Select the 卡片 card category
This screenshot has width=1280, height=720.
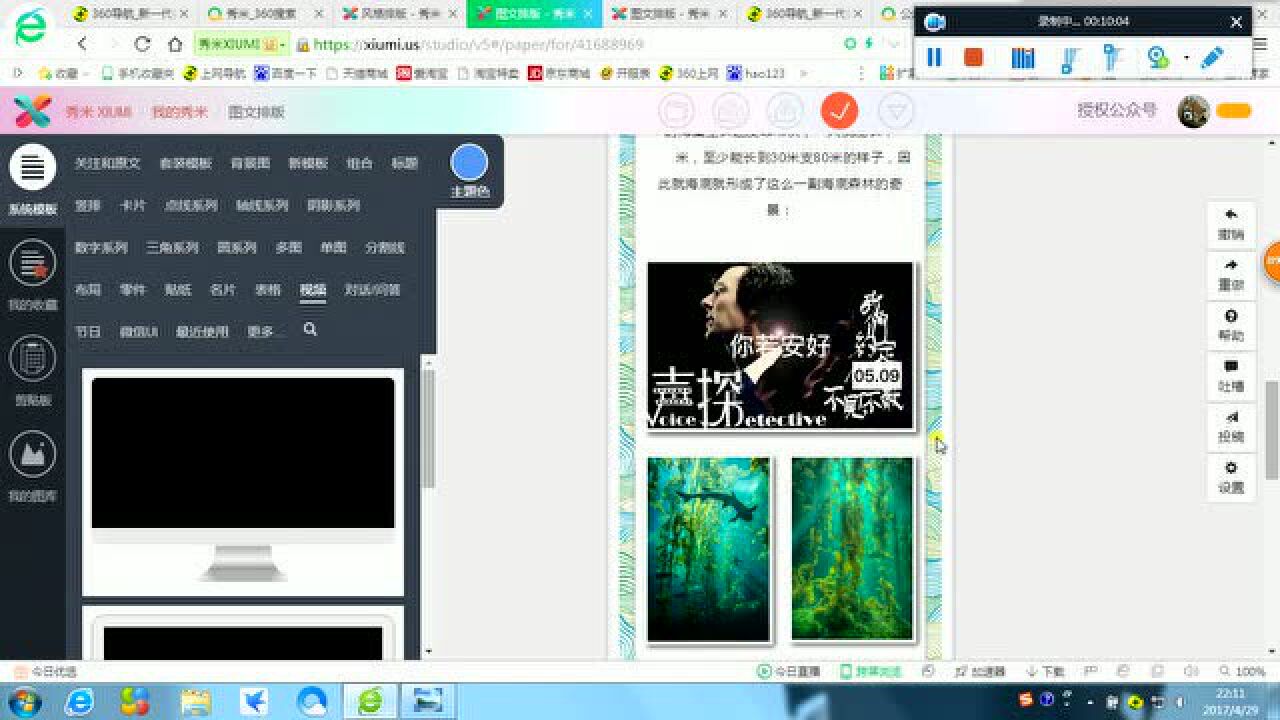(133, 205)
